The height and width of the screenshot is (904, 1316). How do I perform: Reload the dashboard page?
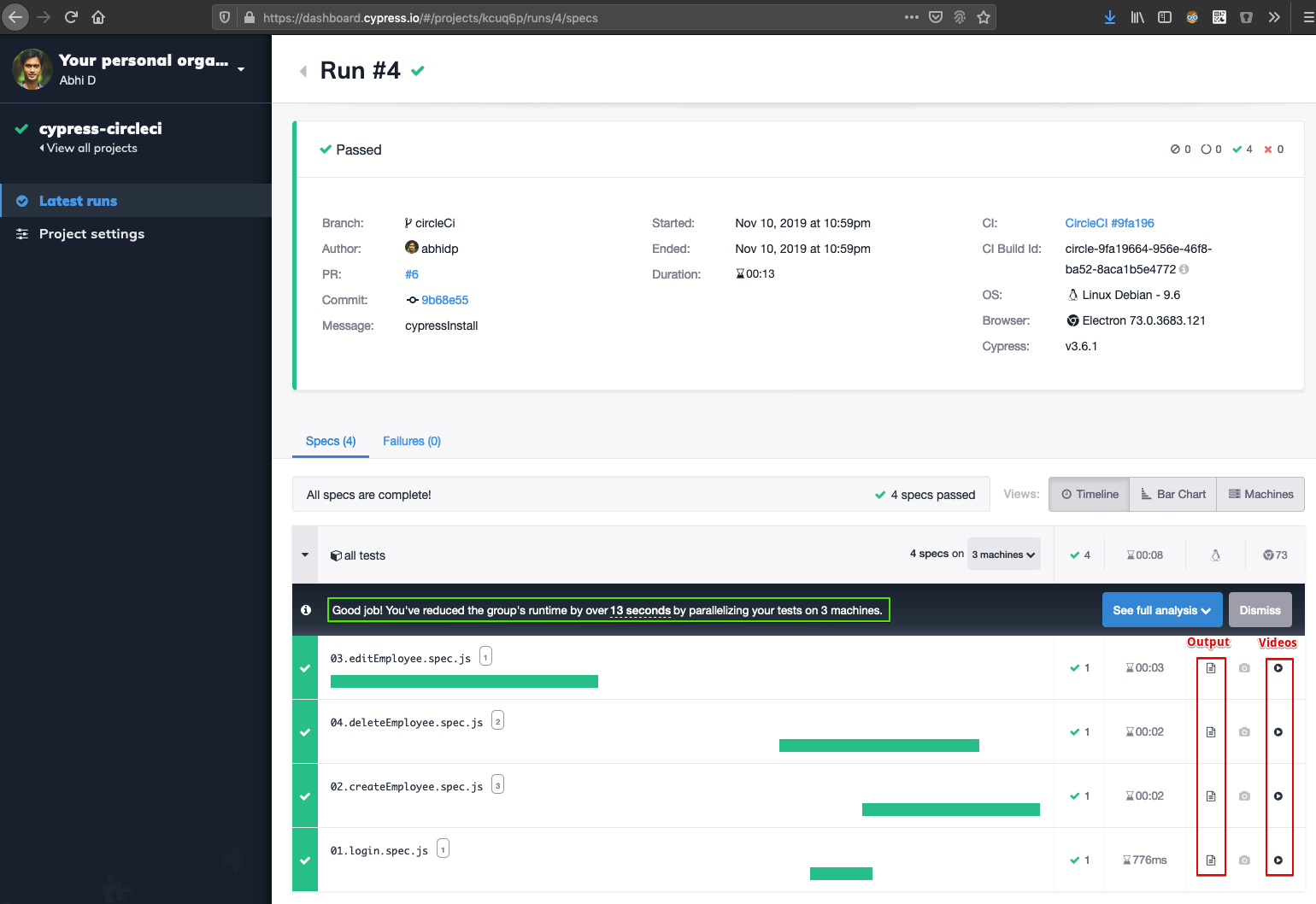[x=71, y=17]
